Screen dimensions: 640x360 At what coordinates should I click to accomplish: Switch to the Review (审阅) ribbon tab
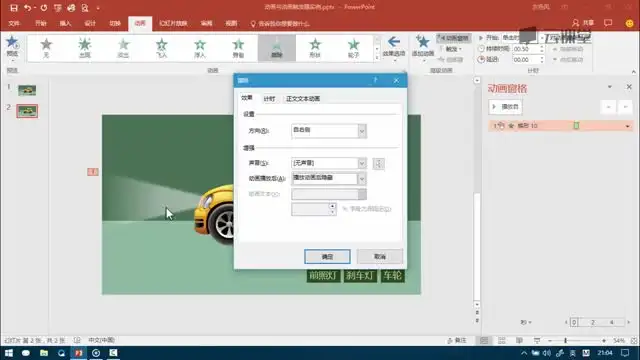pyautogui.click(x=207, y=23)
